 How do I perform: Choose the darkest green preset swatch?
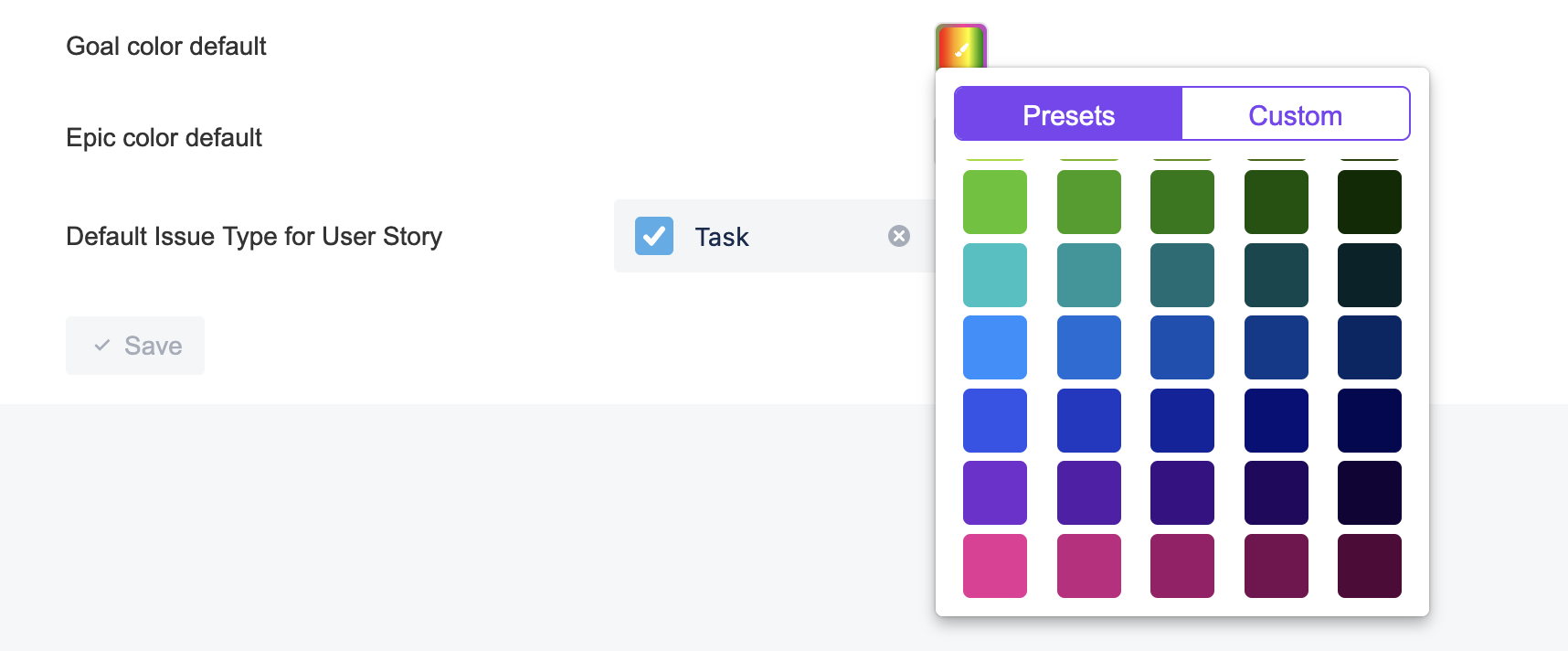pyautogui.click(x=1370, y=202)
